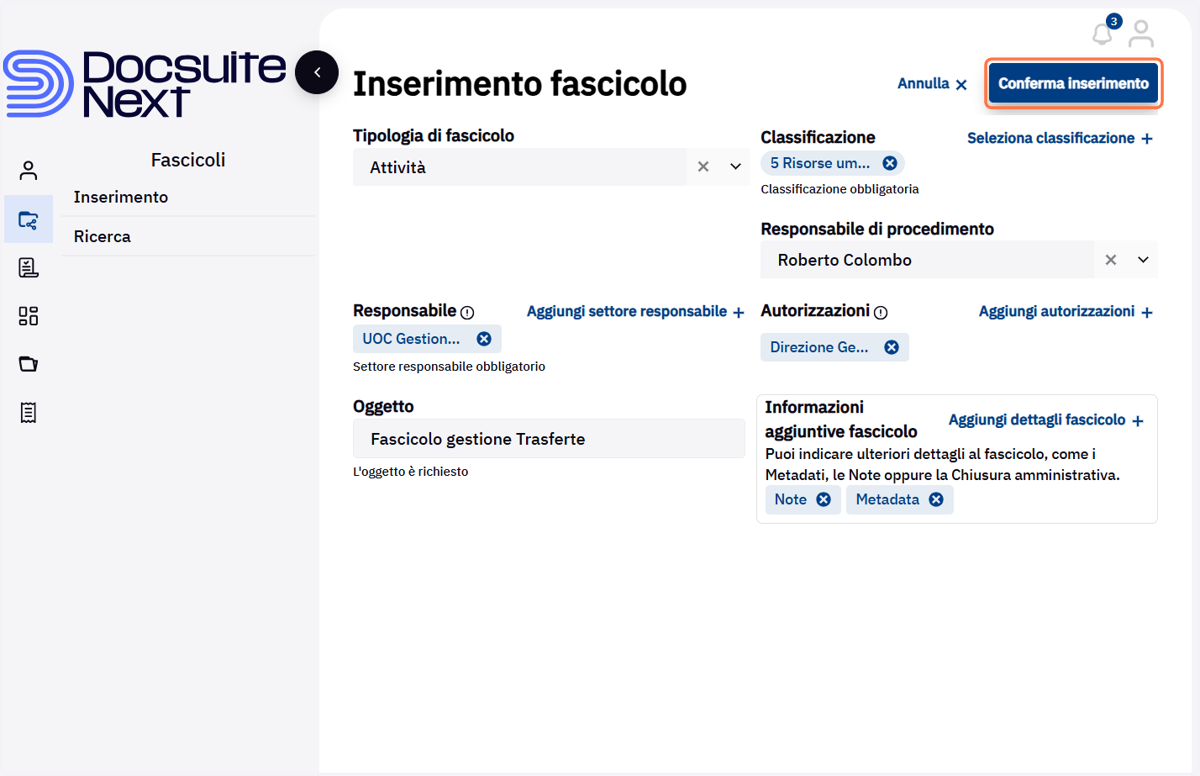Click Annulla to cancel insertion

(932, 84)
